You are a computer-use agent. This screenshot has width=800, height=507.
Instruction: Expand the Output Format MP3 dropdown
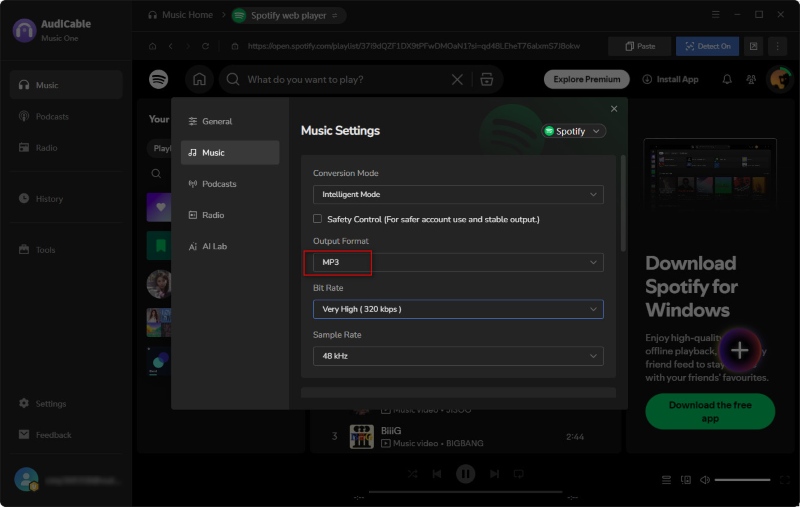[x=458, y=262]
